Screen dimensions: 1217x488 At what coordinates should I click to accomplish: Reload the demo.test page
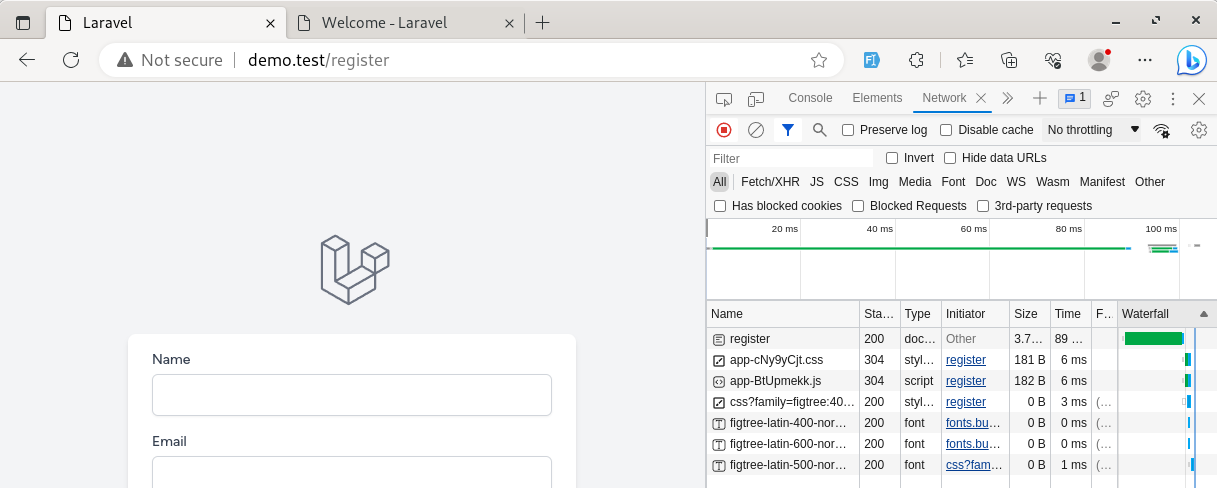click(x=71, y=60)
